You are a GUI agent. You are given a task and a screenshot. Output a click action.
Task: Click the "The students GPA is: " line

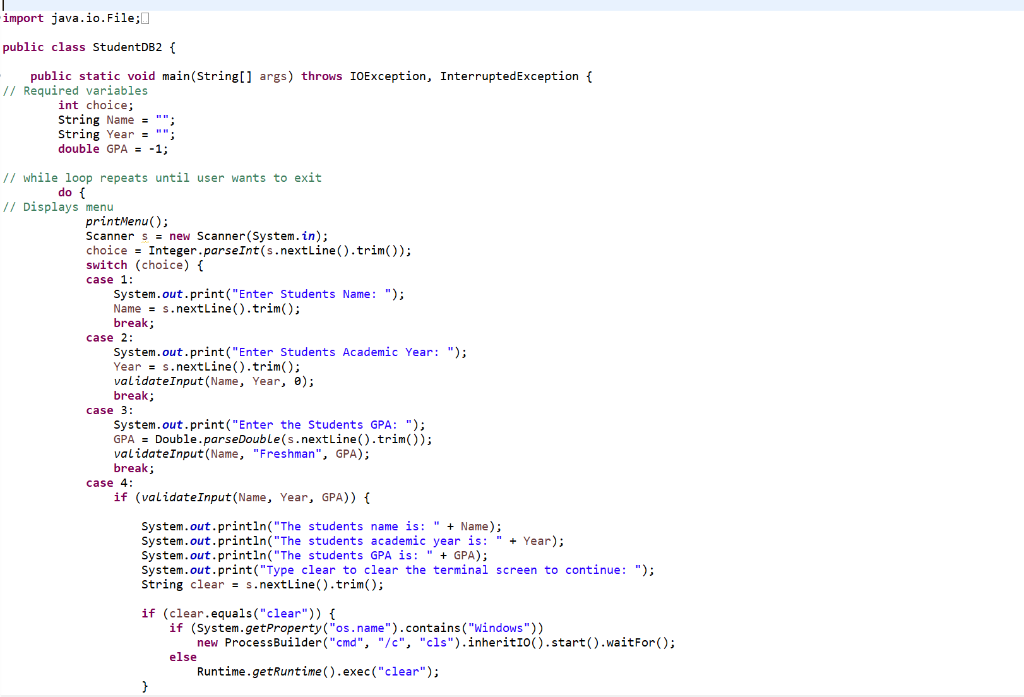(314, 555)
